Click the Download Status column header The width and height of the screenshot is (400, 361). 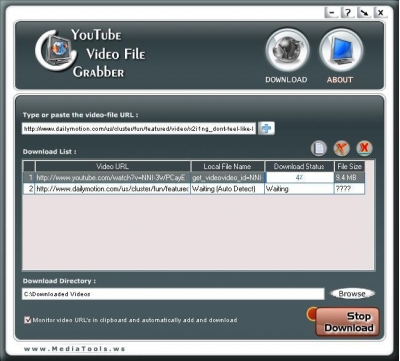tap(299, 166)
